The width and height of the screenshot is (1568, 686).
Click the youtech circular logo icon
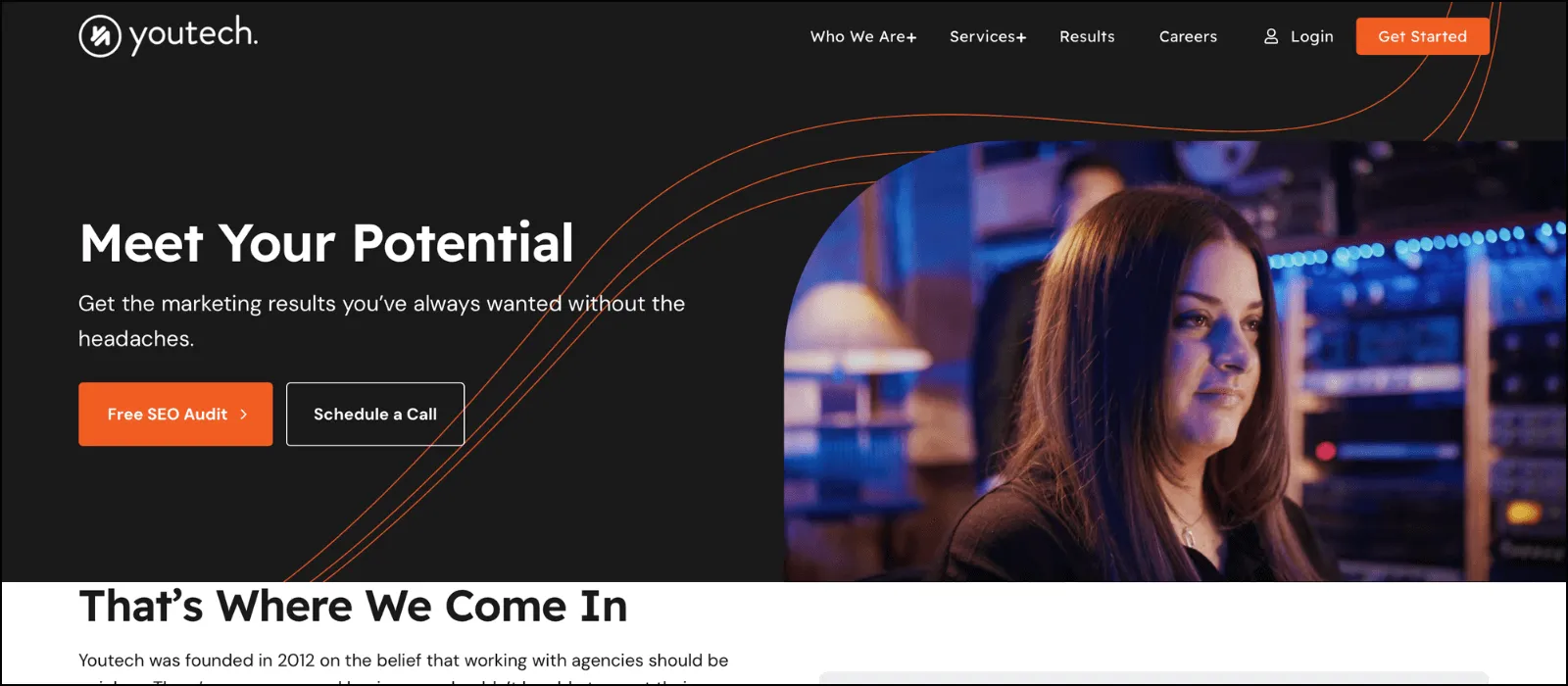[100, 36]
